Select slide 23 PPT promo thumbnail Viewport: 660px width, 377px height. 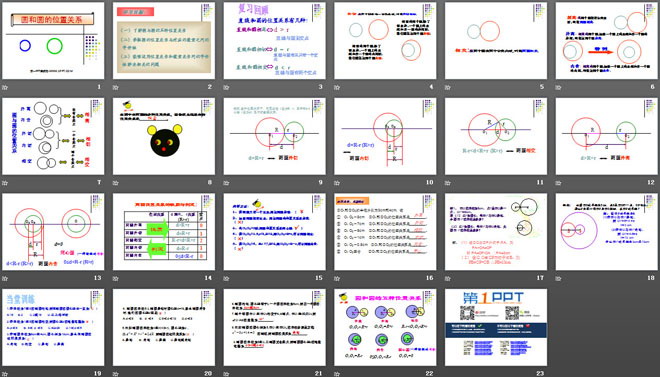496,327
